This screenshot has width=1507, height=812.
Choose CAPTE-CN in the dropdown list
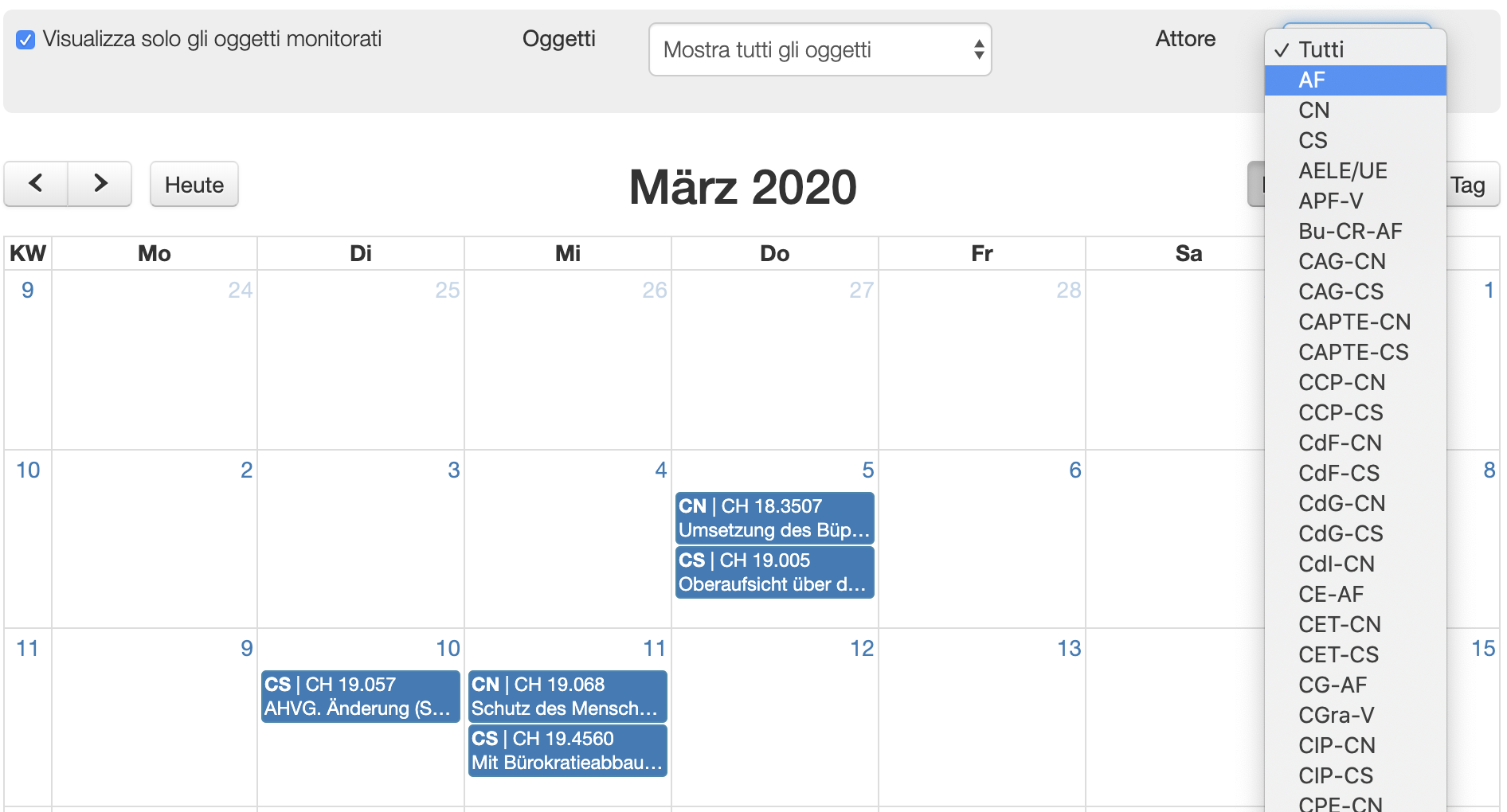pyautogui.click(x=1354, y=322)
